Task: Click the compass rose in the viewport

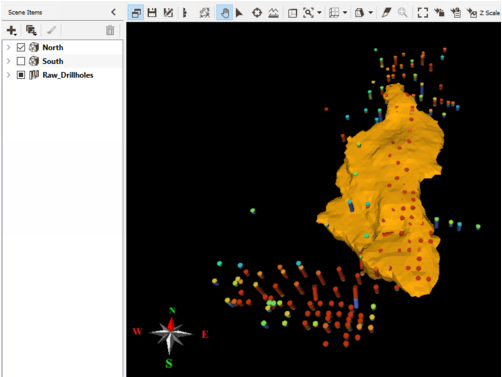Action: (x=170, y=334)
